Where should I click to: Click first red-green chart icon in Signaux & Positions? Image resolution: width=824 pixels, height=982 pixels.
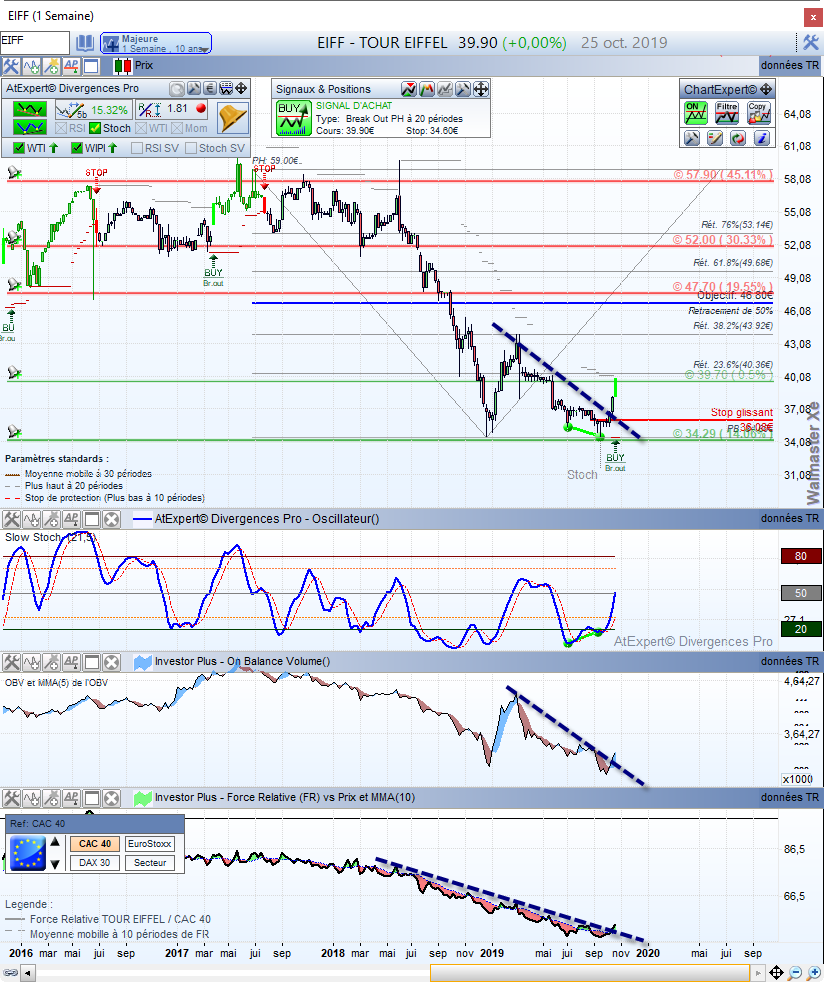(x=409, y=90)
